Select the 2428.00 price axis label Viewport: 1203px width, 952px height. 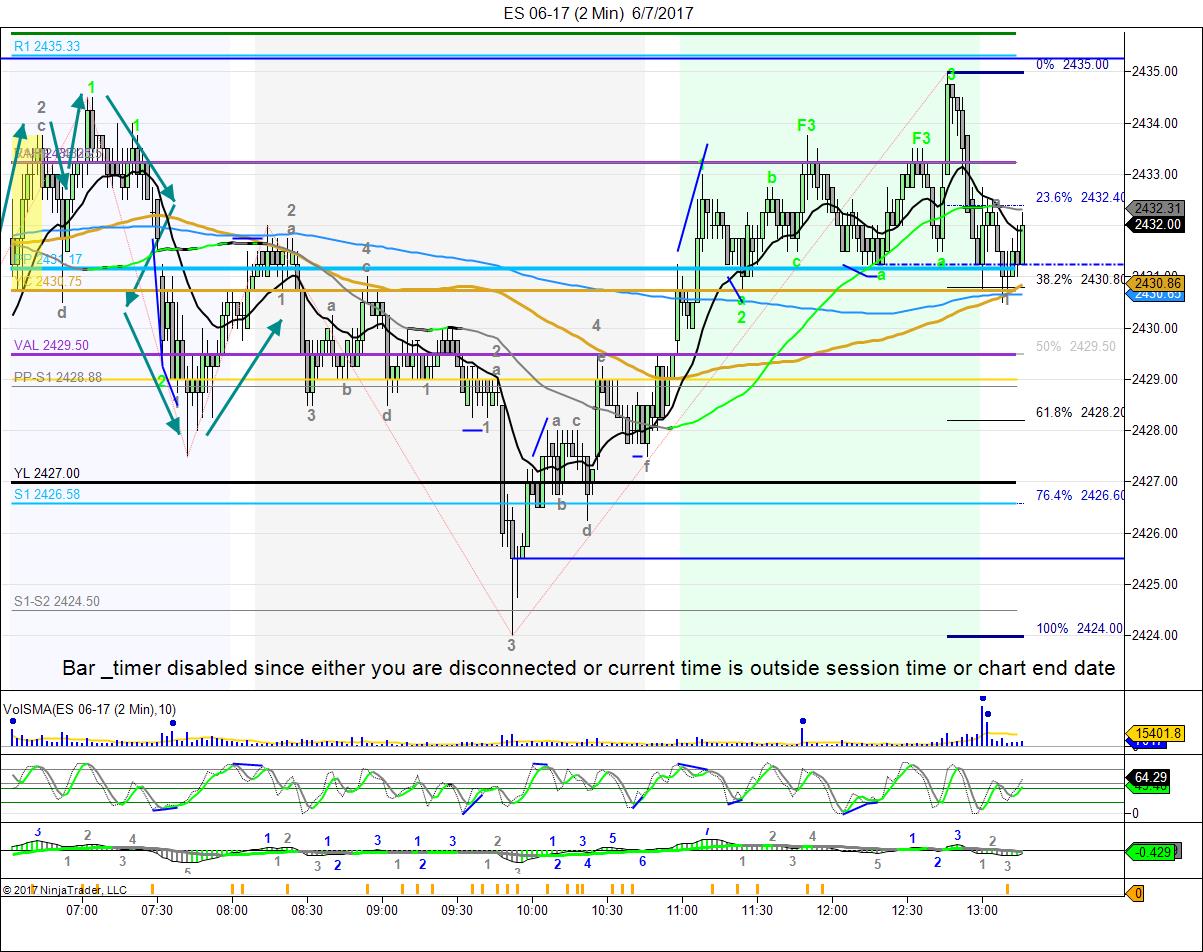[1155, 431]
